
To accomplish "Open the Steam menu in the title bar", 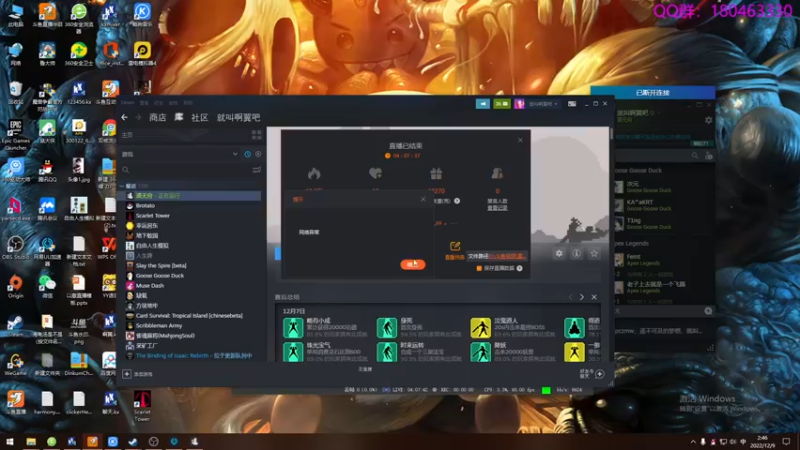I will 128,103.
